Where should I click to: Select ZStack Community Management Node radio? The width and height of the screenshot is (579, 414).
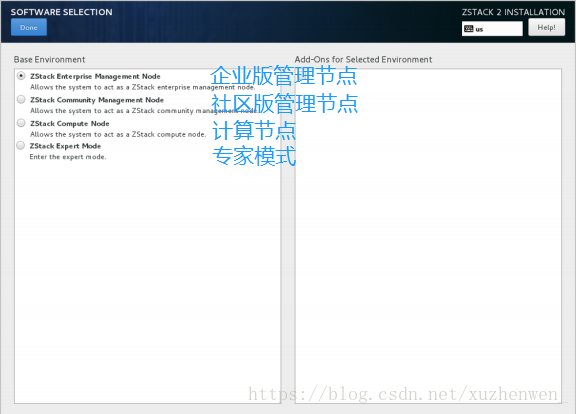coord(21,99)
